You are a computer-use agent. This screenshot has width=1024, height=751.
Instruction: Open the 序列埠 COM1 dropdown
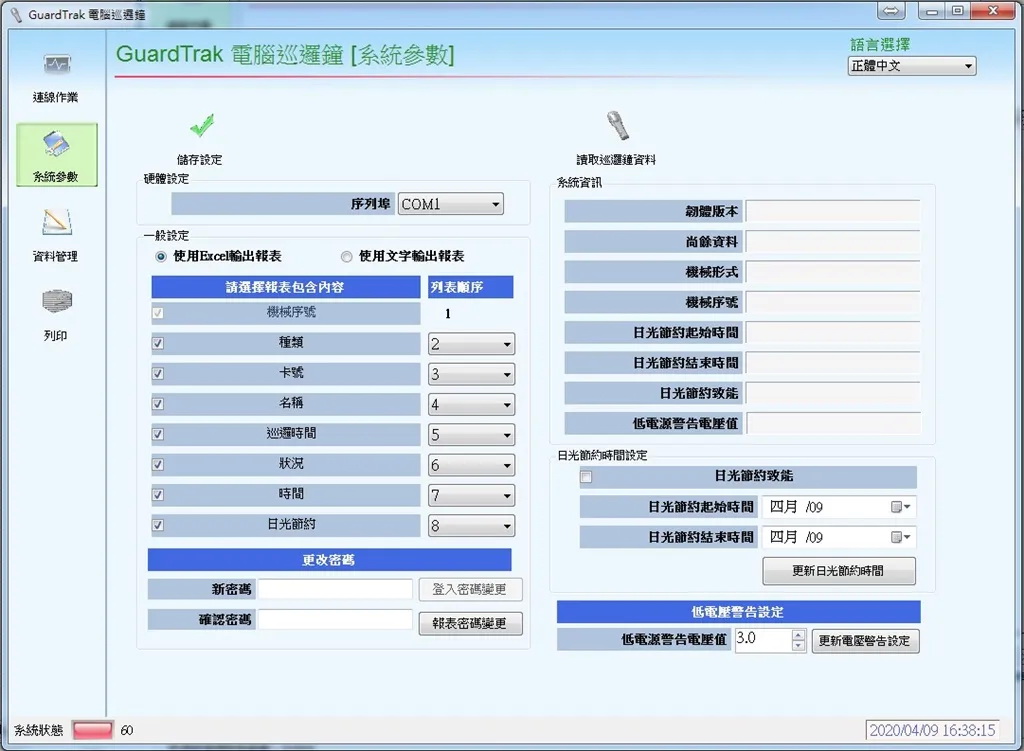451,204
